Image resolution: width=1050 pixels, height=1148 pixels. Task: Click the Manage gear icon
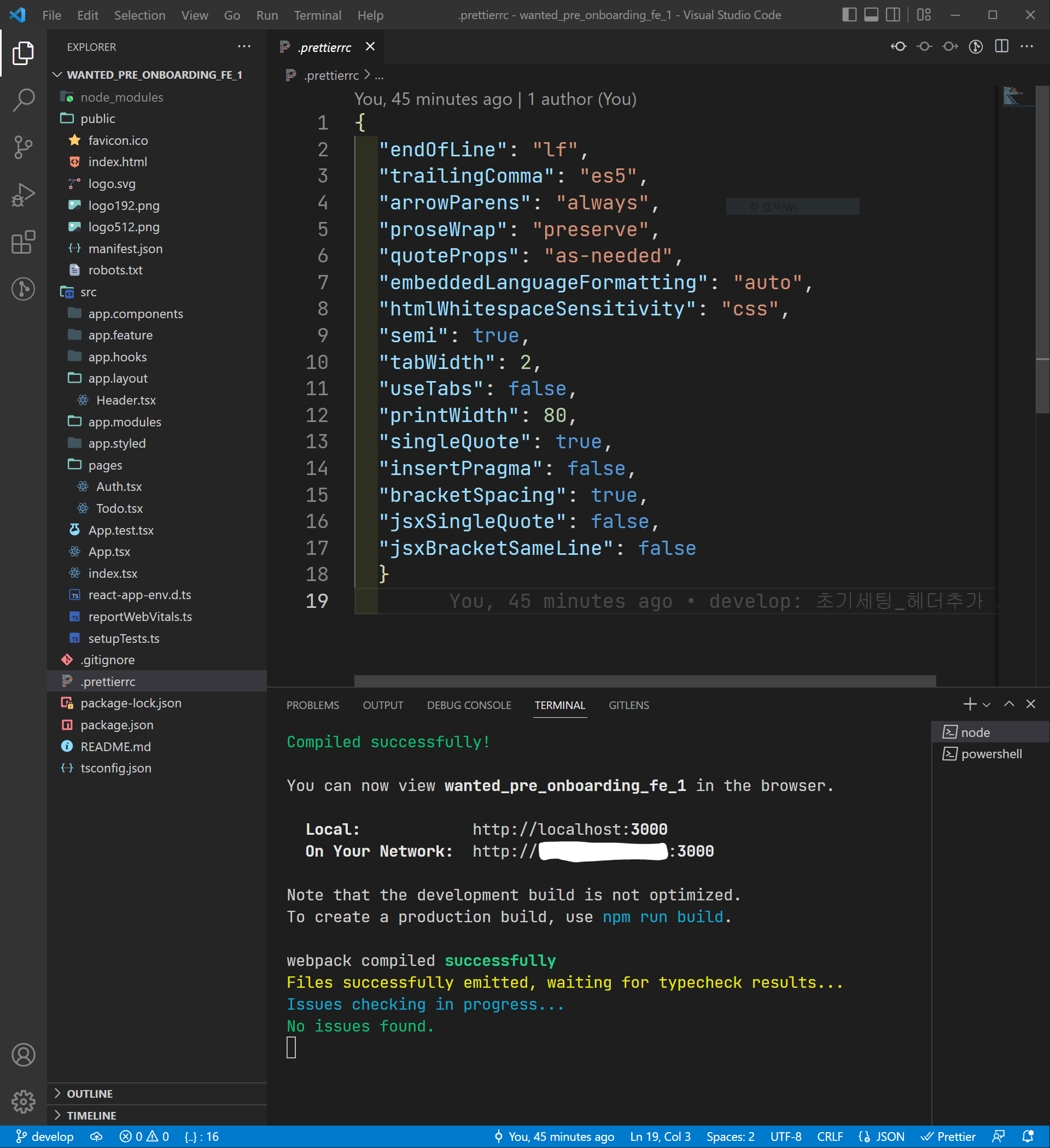(24, 1102)
